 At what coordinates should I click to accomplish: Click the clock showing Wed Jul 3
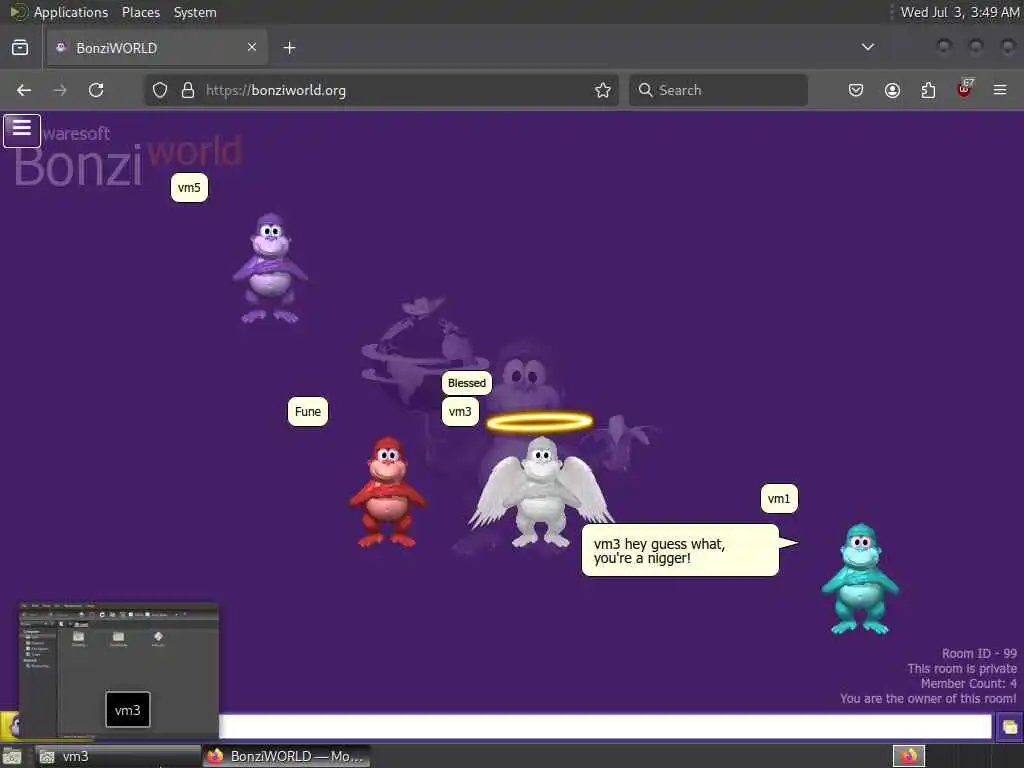click(959, 12)
